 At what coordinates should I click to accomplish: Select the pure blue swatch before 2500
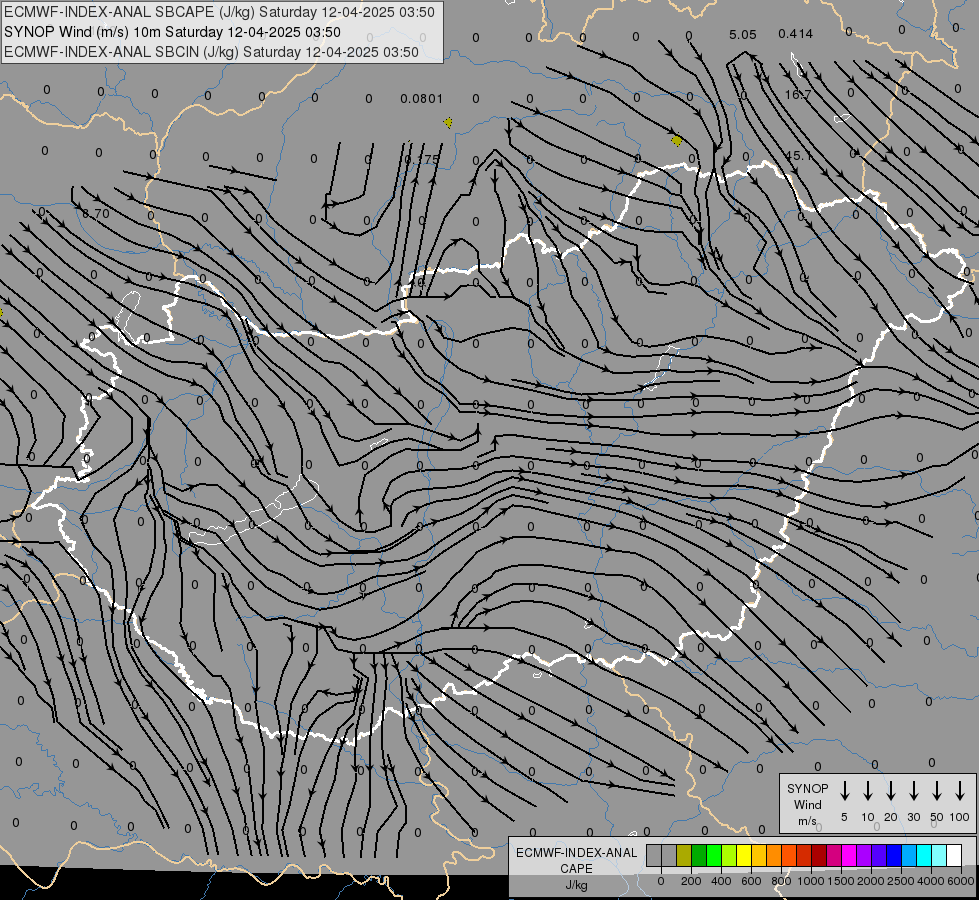pyautogui.click(x=893, y=855)
